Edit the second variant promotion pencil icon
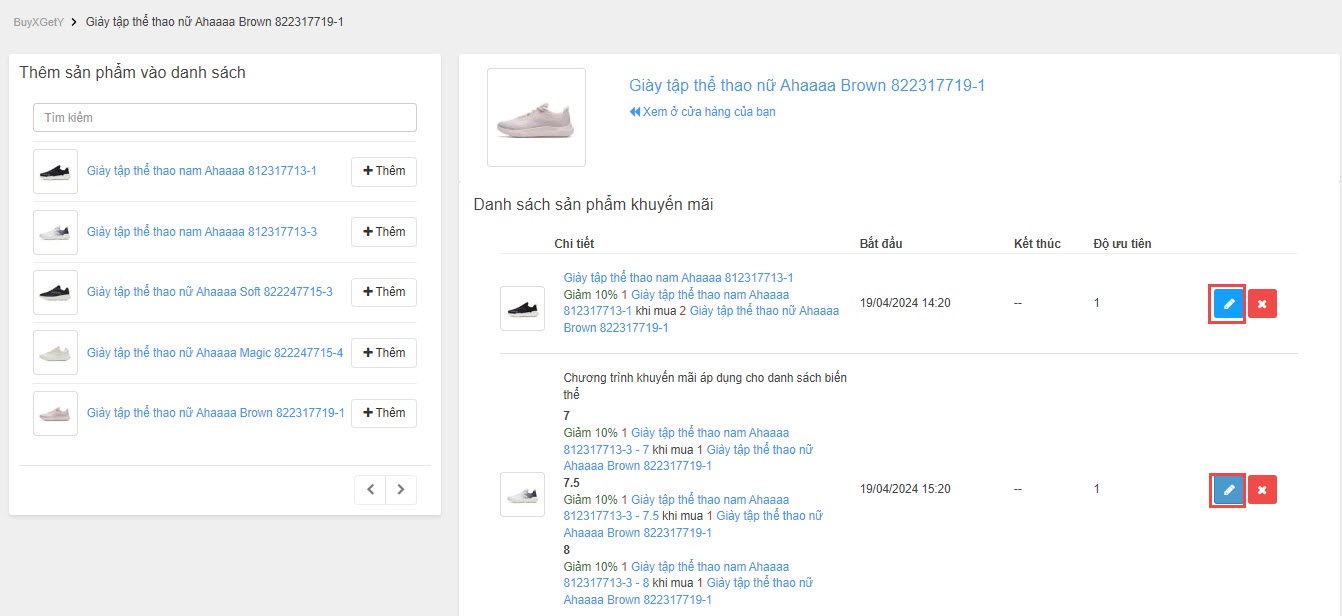This screenshot has width=1342, height=616. pos(1228,489)
